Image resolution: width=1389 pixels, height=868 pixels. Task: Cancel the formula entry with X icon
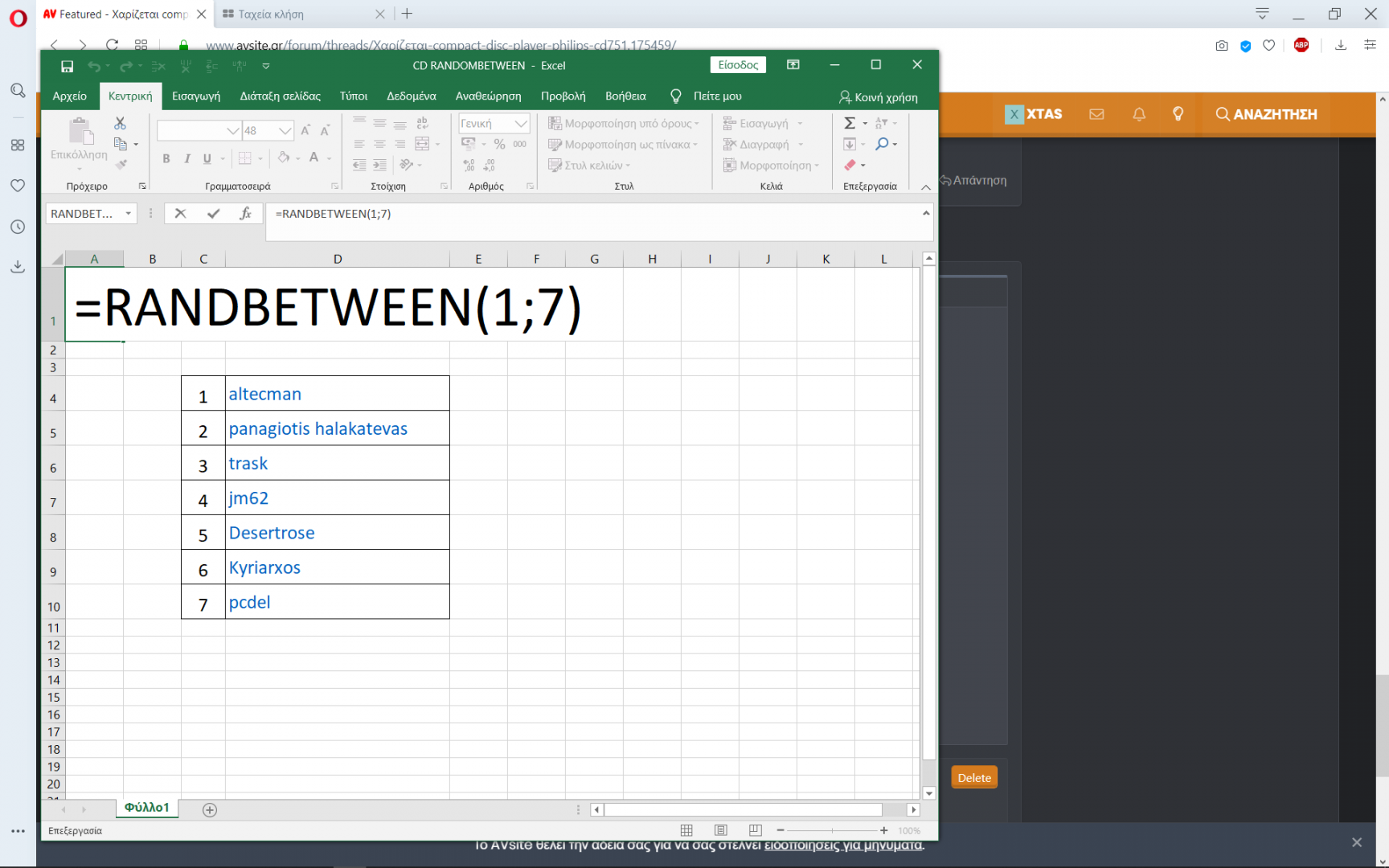(x=180, y=214)
